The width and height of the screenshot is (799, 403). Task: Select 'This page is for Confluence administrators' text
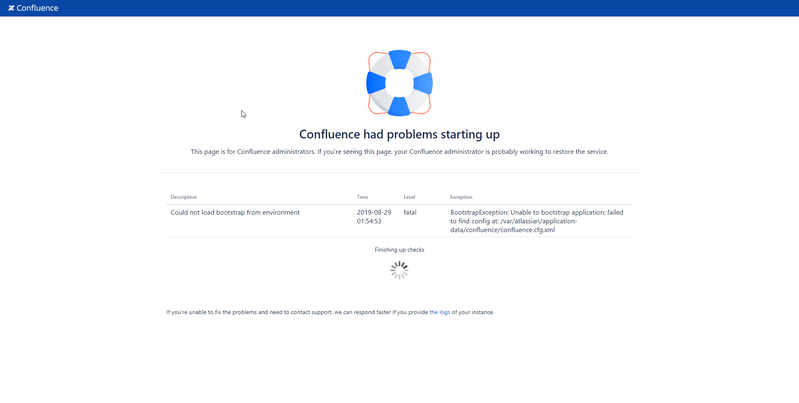click(400, 152)
